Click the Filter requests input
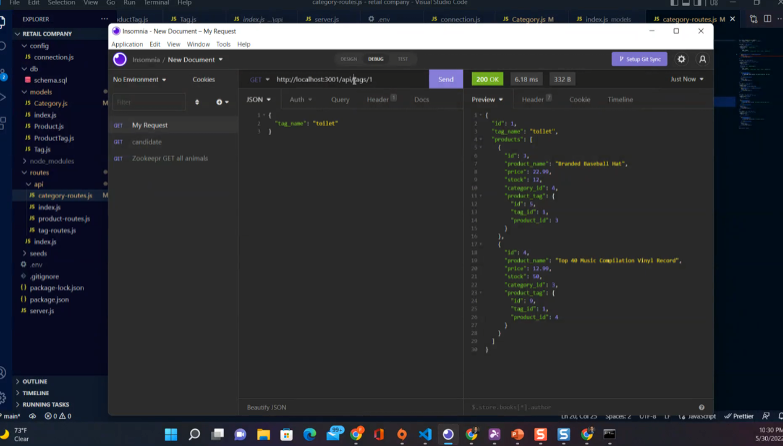The height and width of the screenshot is (446, 783). (x=149, y=102)
